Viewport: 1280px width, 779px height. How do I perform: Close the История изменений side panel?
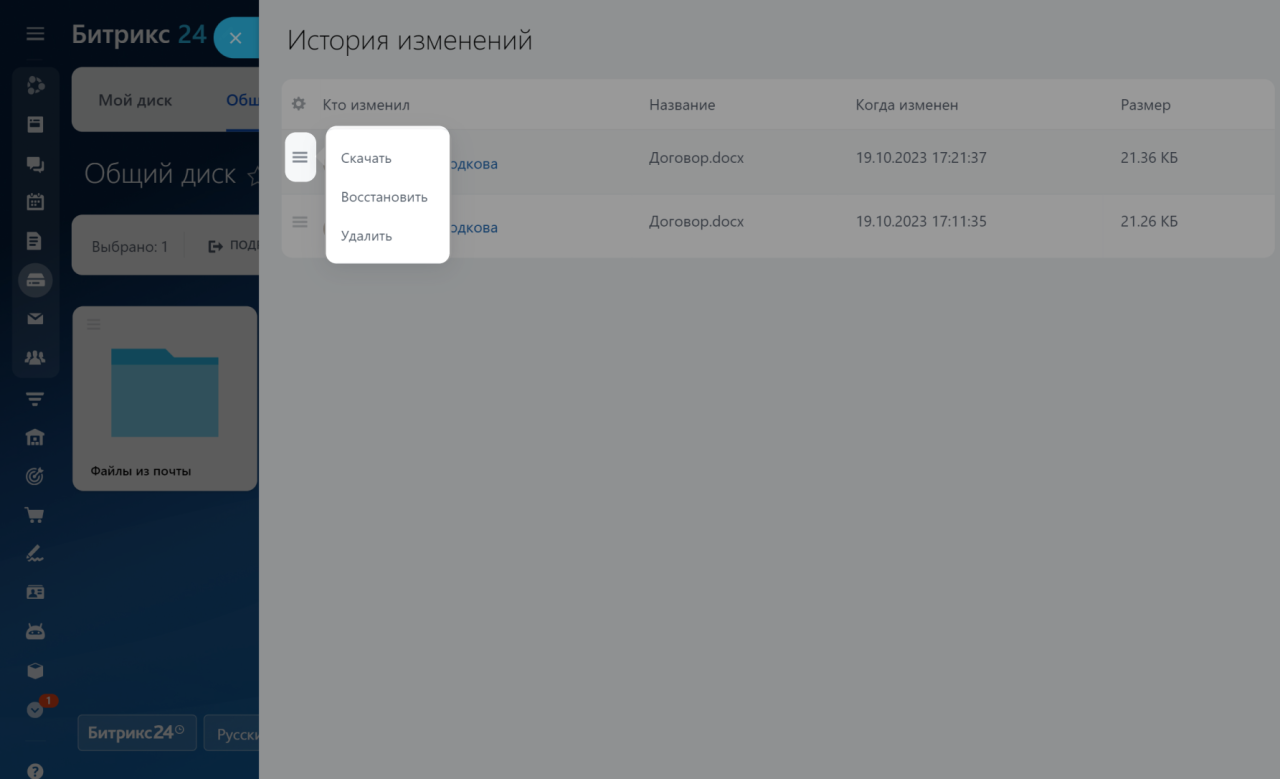[236, 38]
